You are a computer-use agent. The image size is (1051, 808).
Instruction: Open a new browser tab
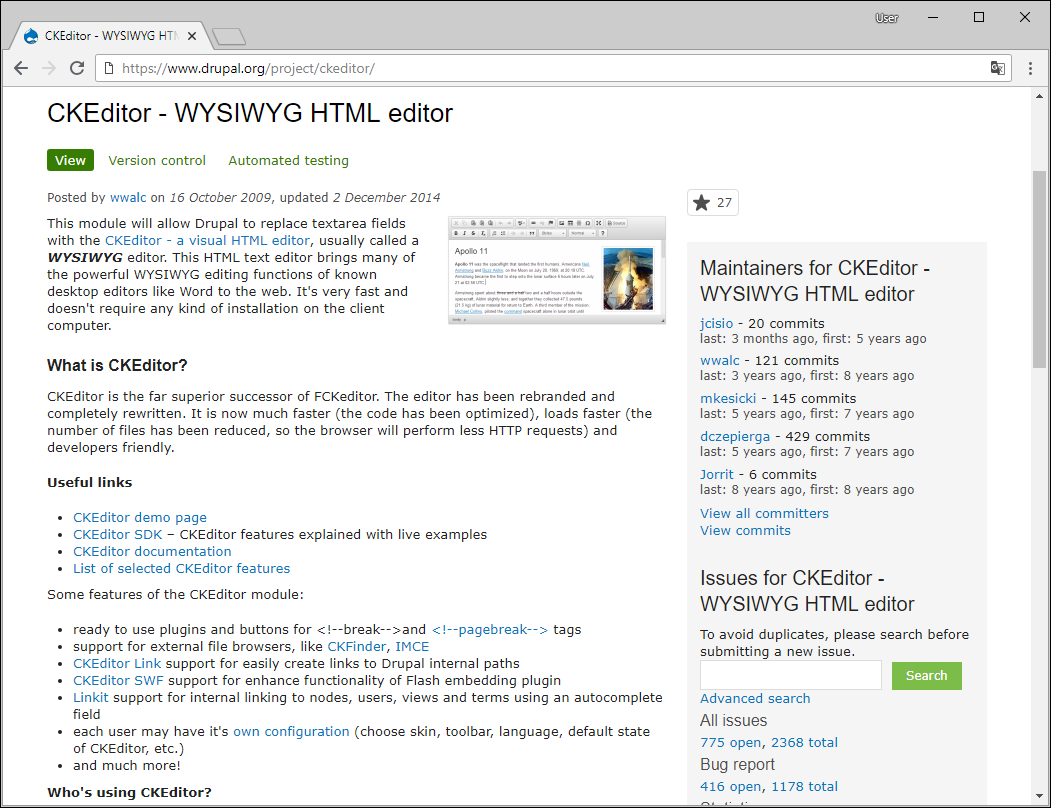(x=229, y=37)
